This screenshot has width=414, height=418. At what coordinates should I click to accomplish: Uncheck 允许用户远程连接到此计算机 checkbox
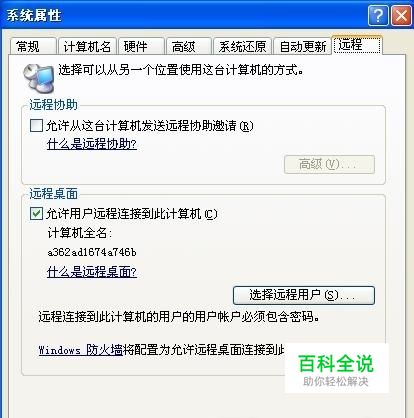pos(36,214)
